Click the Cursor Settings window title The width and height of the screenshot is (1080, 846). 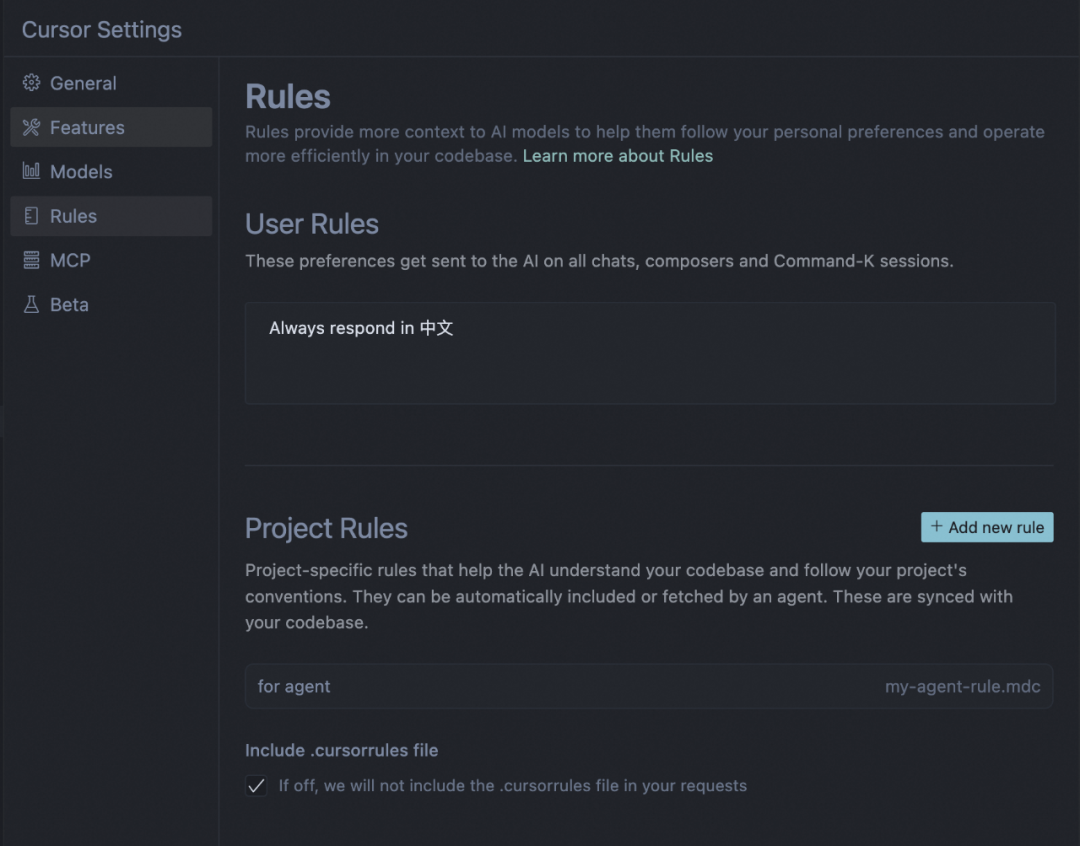click(102, 29)
